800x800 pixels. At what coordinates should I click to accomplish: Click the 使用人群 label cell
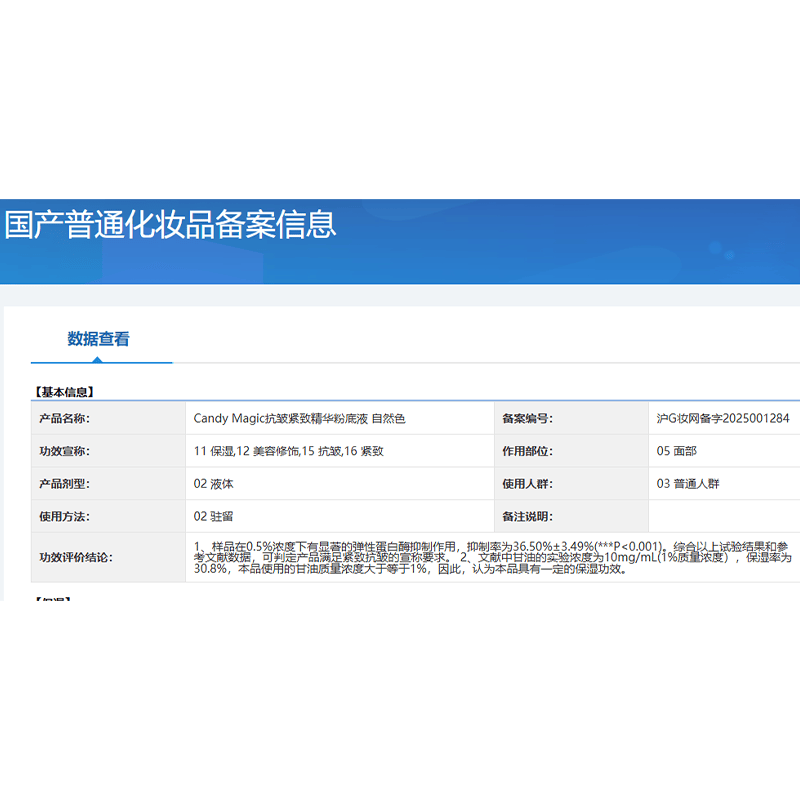coord(571,484)
